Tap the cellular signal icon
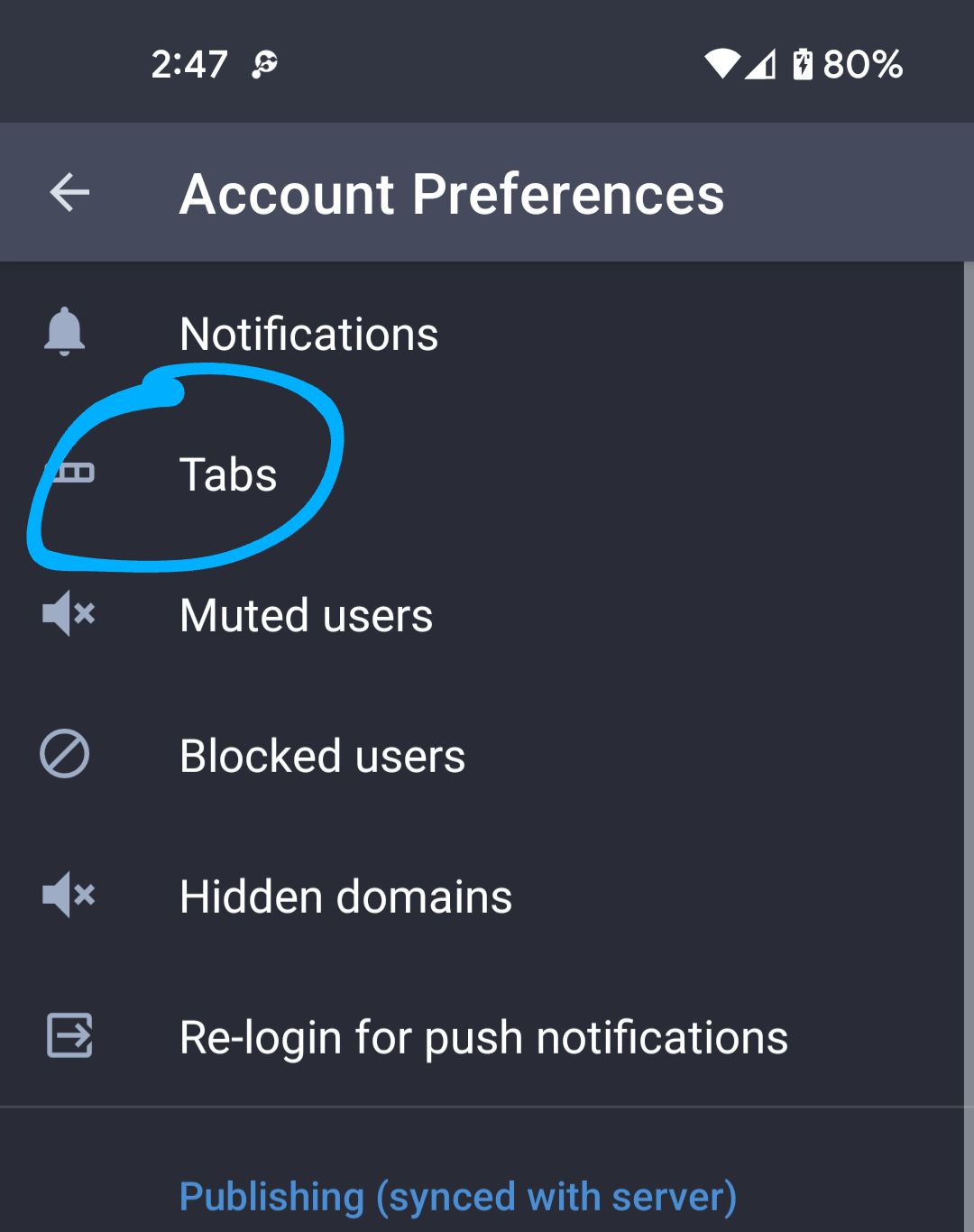Image resolution: width=974 pixels, height=1232 pixels. coord(761,64)
